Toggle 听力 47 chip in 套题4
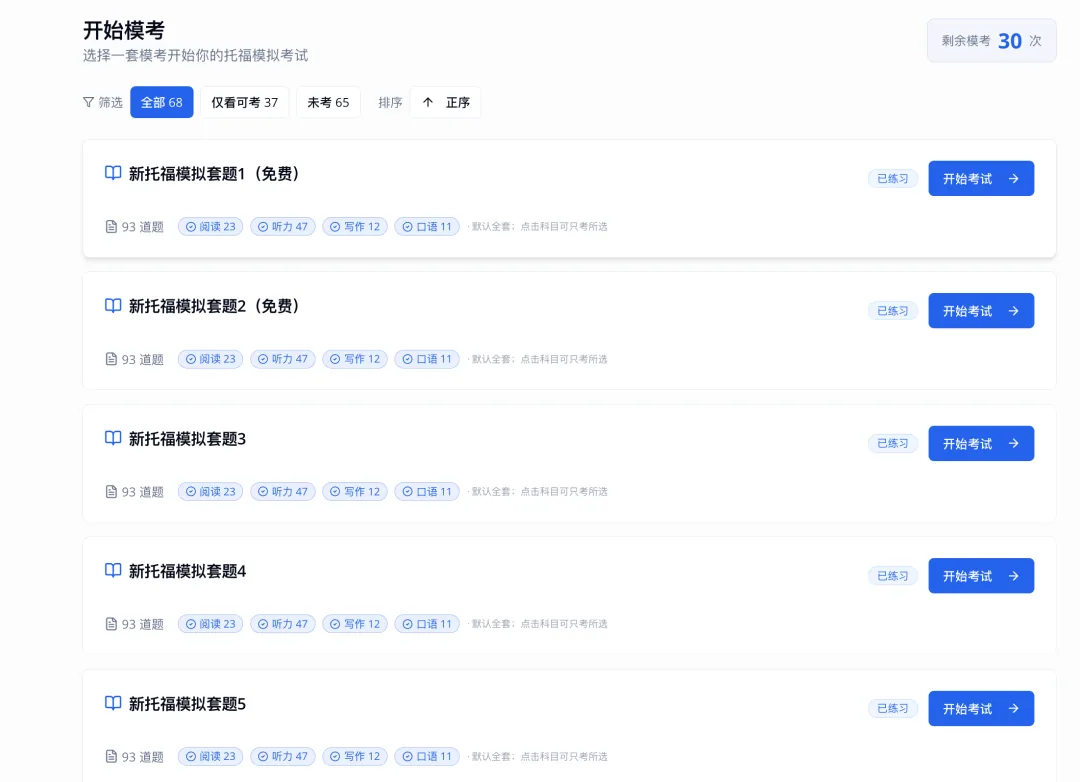Image resolution: width=1080 pixels, height=782 pixels. pyautogui.click(x=282, y=624)
